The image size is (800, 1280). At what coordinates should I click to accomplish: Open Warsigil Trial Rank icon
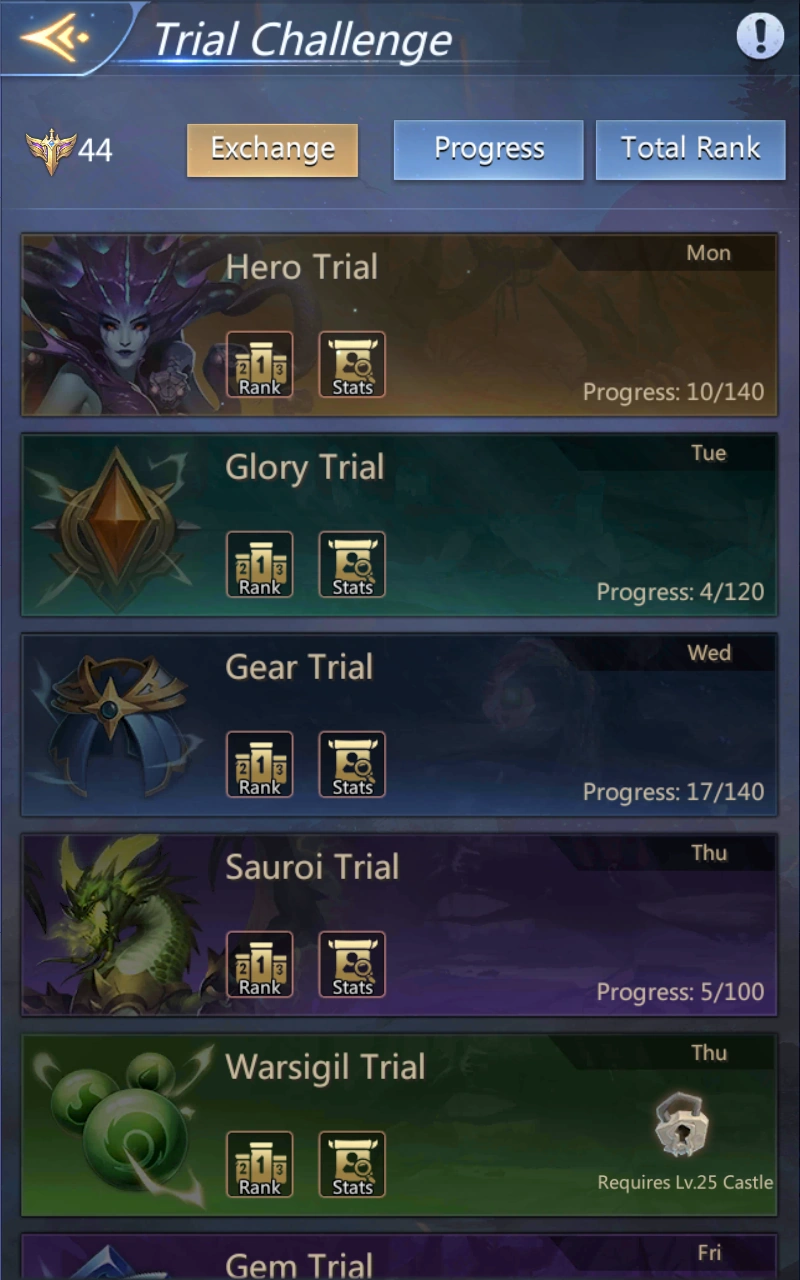pos(260,1164)
